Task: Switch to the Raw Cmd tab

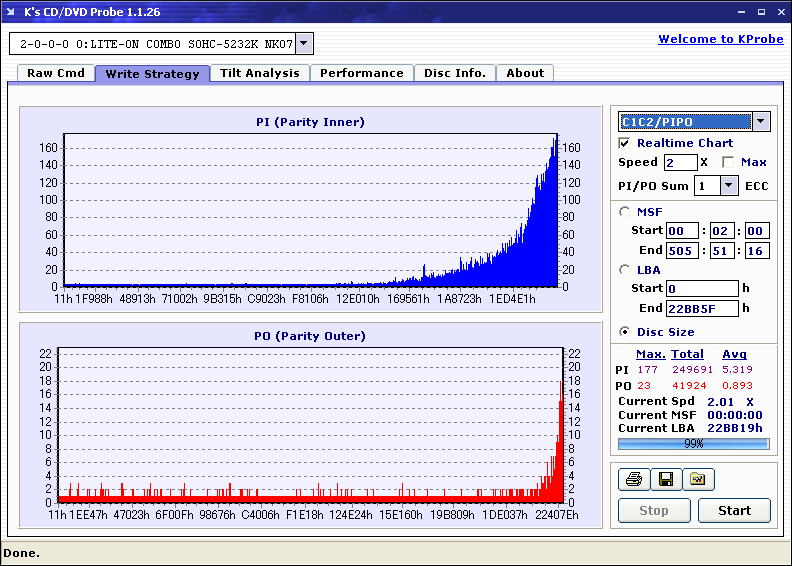Action: point(56,73)
